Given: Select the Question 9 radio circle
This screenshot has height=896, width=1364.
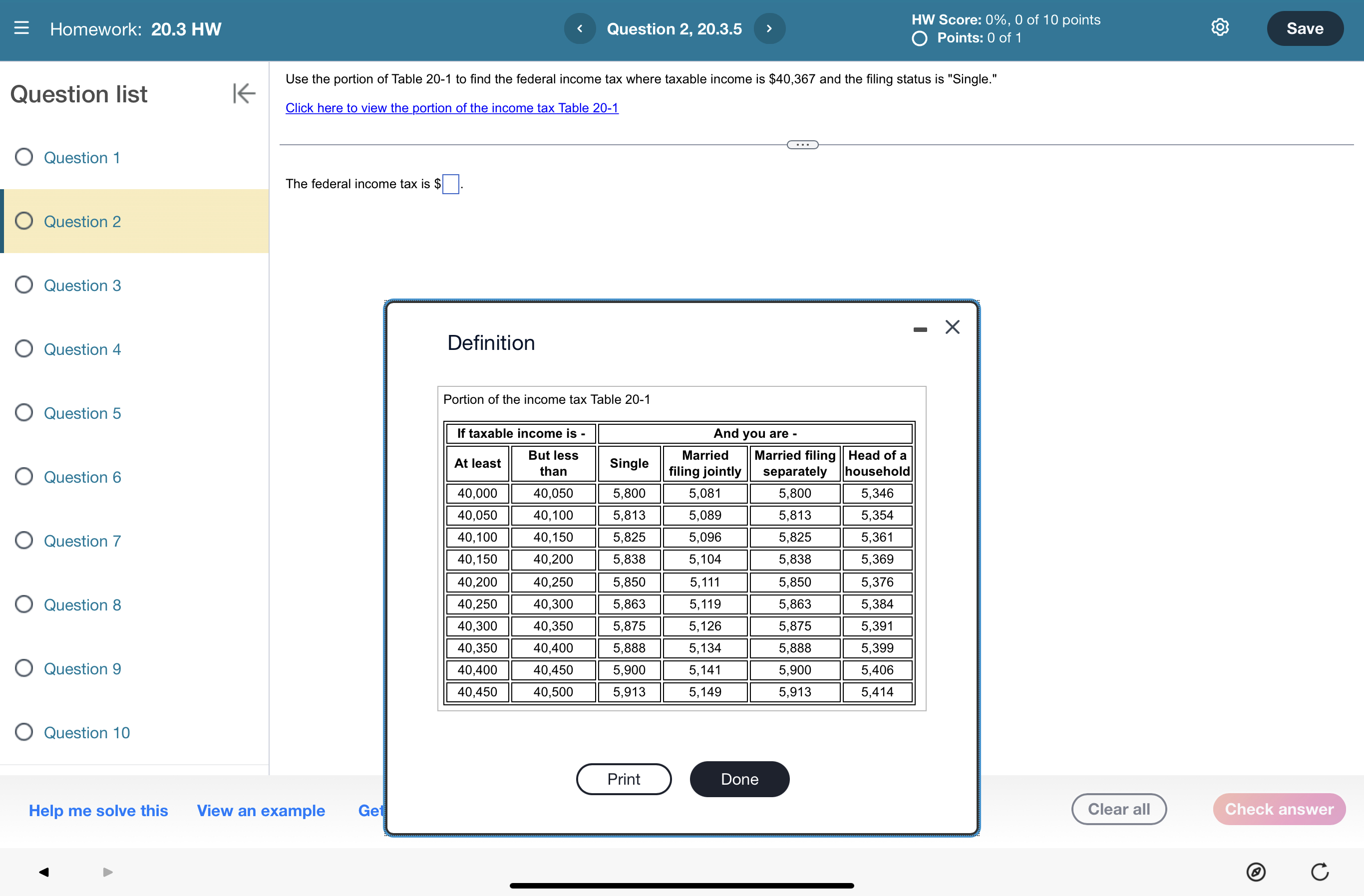Looking at the screenshot, I should click(x=24, y=668).
